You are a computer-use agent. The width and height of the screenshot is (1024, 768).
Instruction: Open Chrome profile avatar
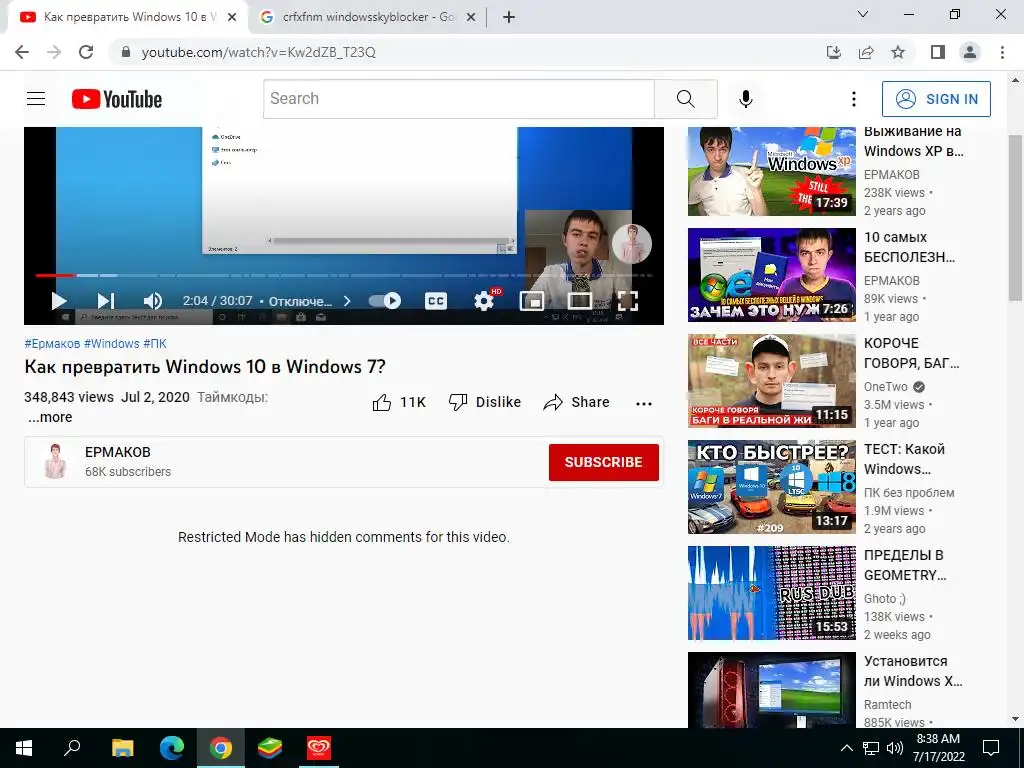[x=970, y=52]
